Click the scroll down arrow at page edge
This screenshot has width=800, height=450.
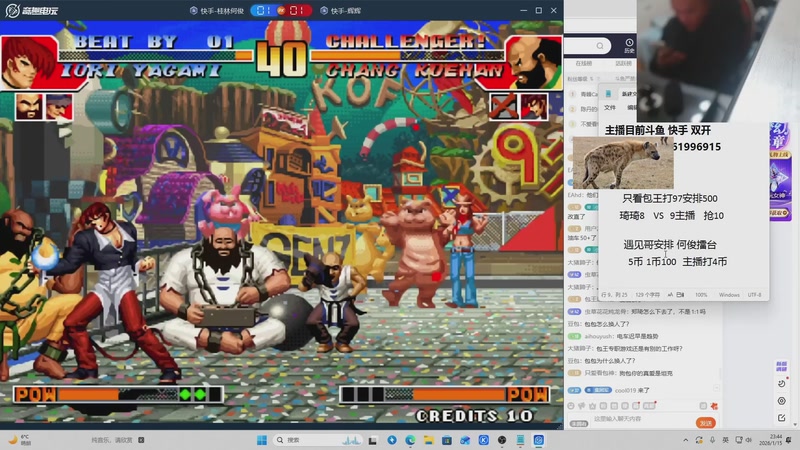tap(796, 424)
